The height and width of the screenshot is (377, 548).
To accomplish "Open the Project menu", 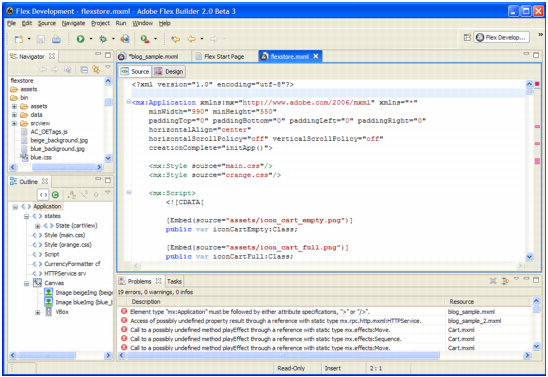I will 100,23.
